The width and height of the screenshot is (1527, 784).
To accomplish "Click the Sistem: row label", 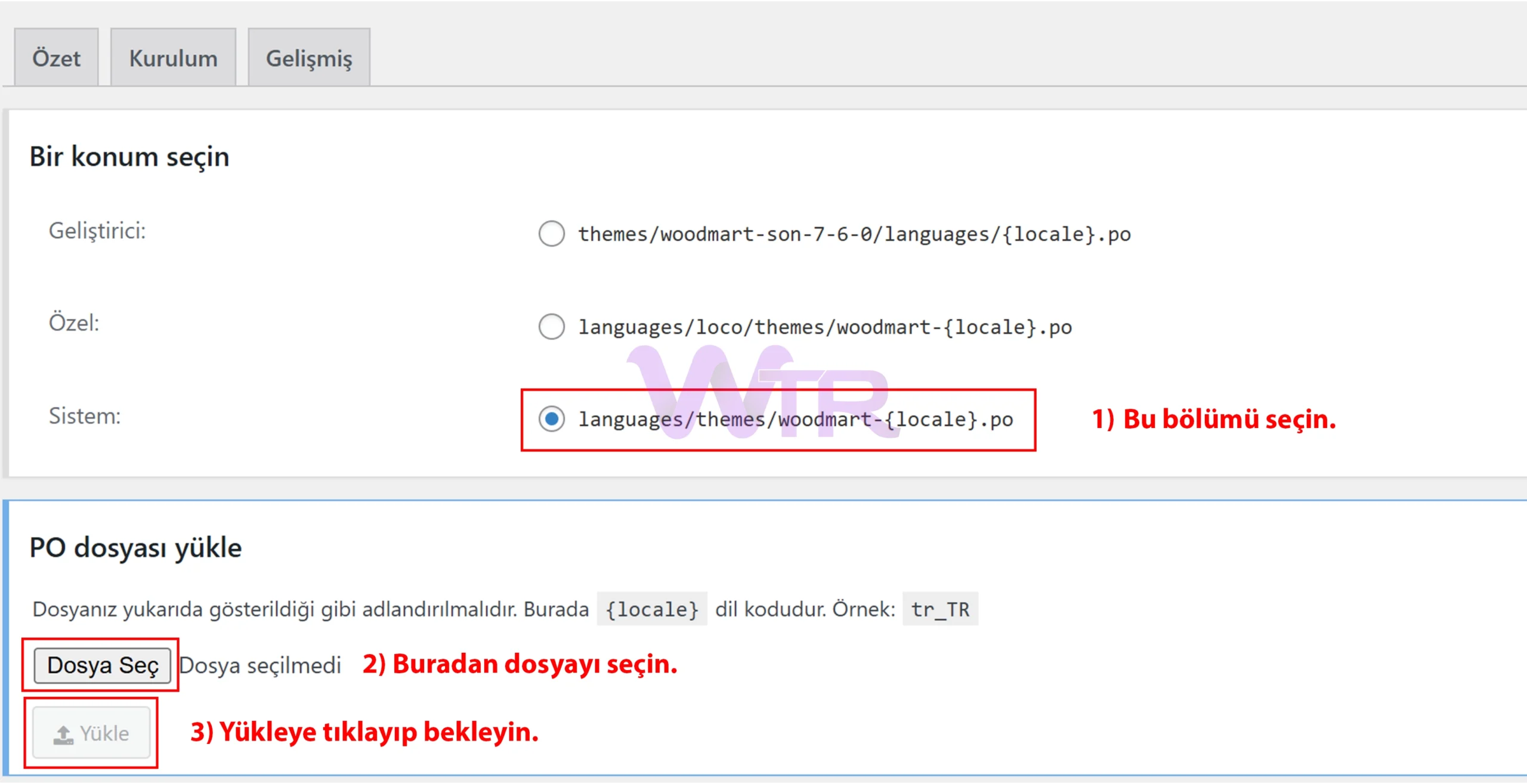I will click(x=85, y=416).
